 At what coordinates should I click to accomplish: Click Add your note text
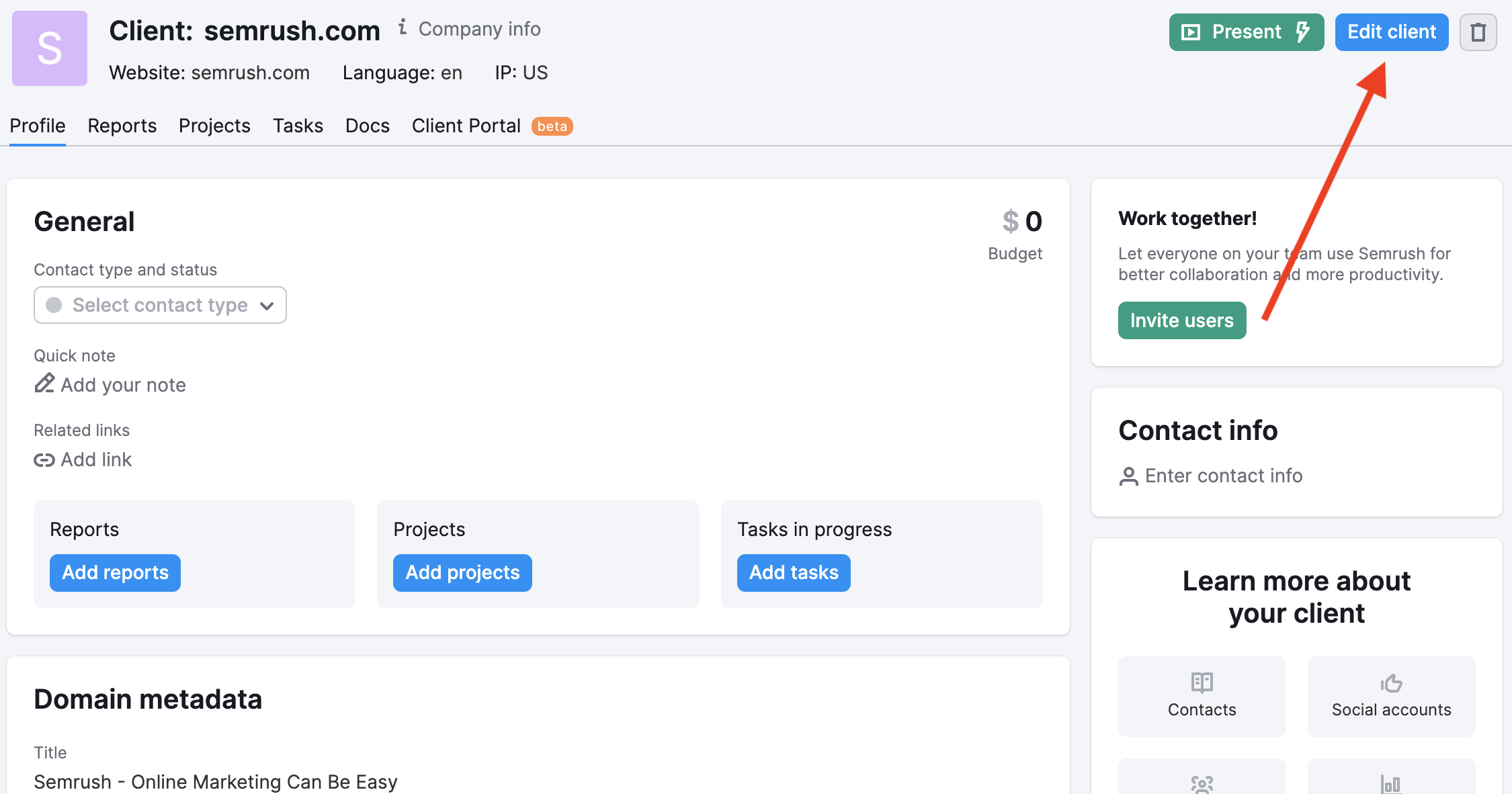pyautogui.click(x=124, y=385)
